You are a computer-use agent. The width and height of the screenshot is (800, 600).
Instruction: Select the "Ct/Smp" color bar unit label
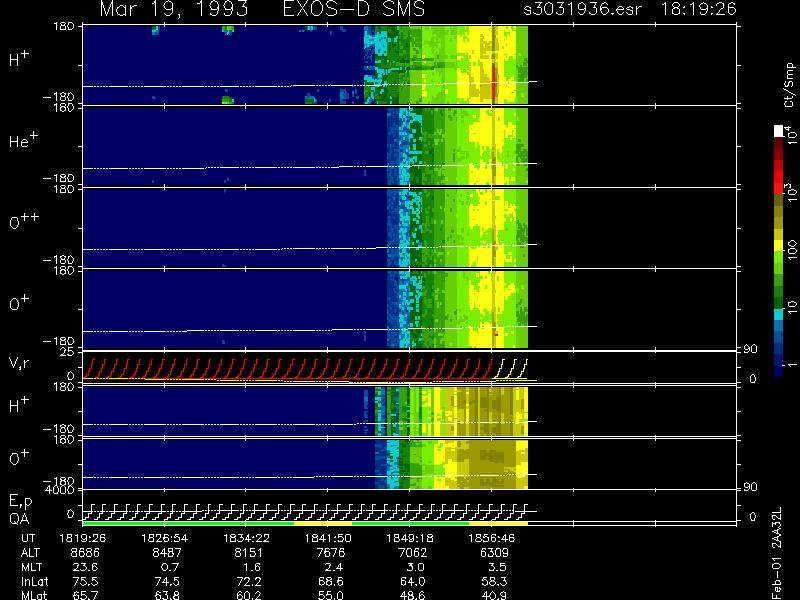coord(789,85)
